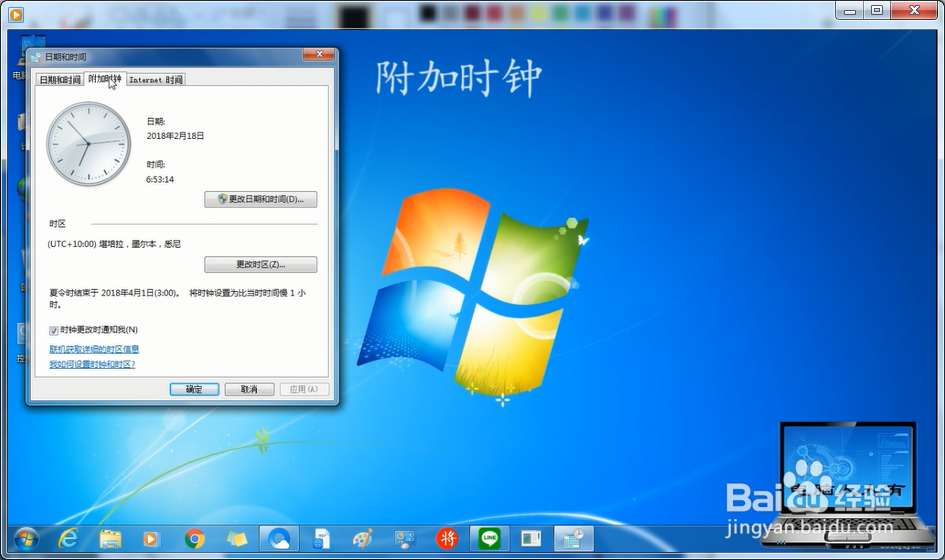945x560 pixels.
Task: Open the red Chinese chess game icon
Action: [447, 538]
